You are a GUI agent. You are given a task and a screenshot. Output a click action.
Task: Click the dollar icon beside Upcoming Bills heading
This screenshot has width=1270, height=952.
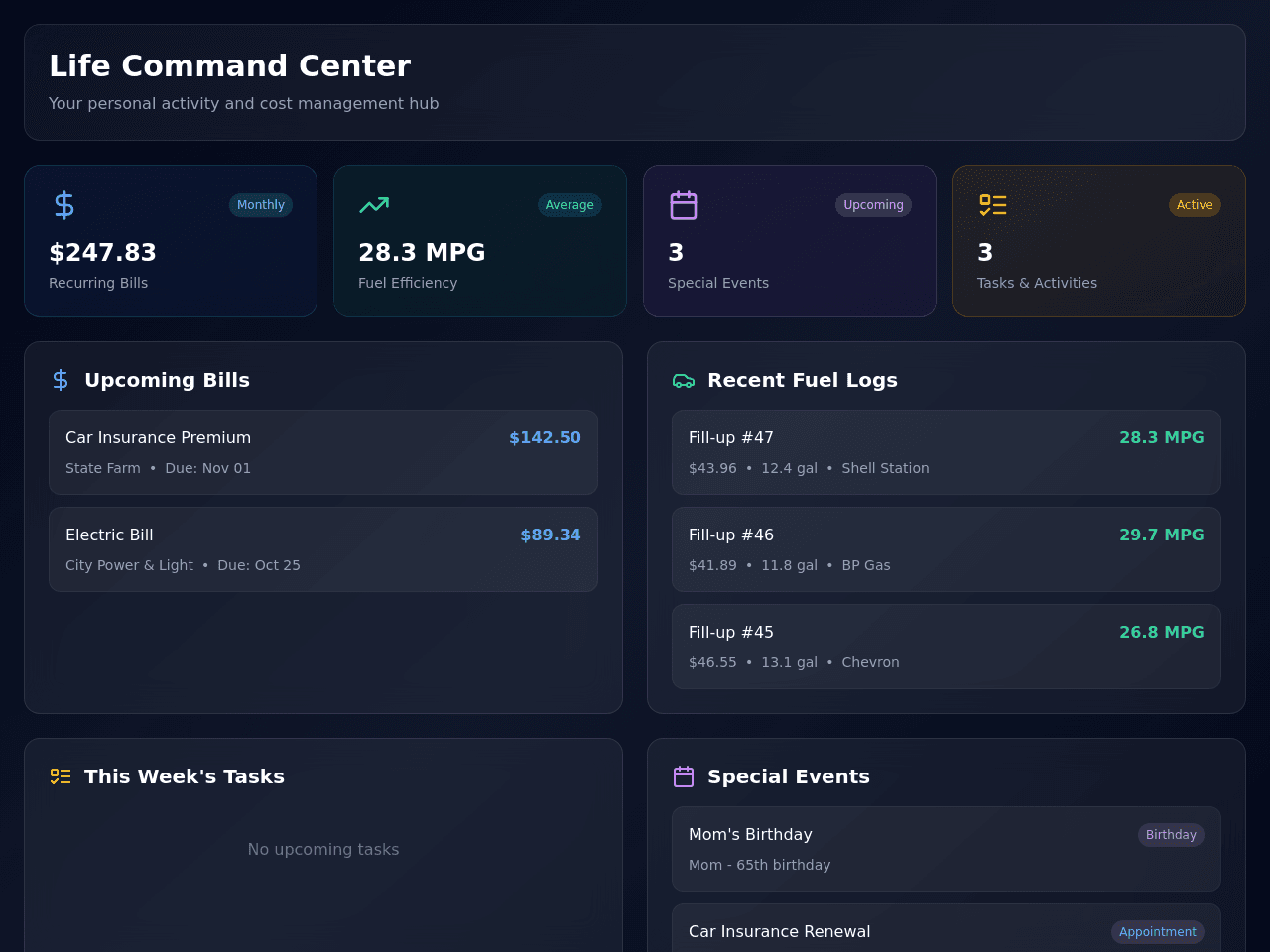click(x=61, y=380)
